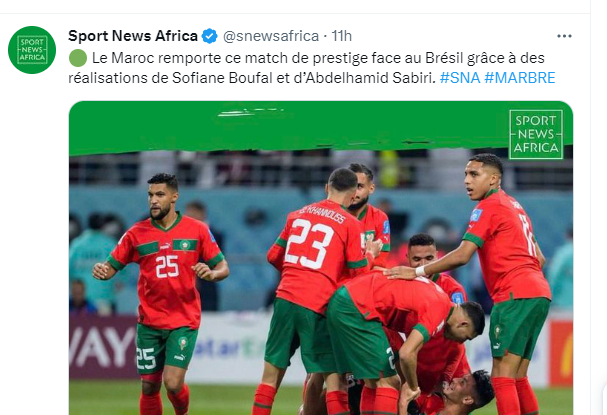Open Sport News Africa profile avatar

(x=32, y=50)
